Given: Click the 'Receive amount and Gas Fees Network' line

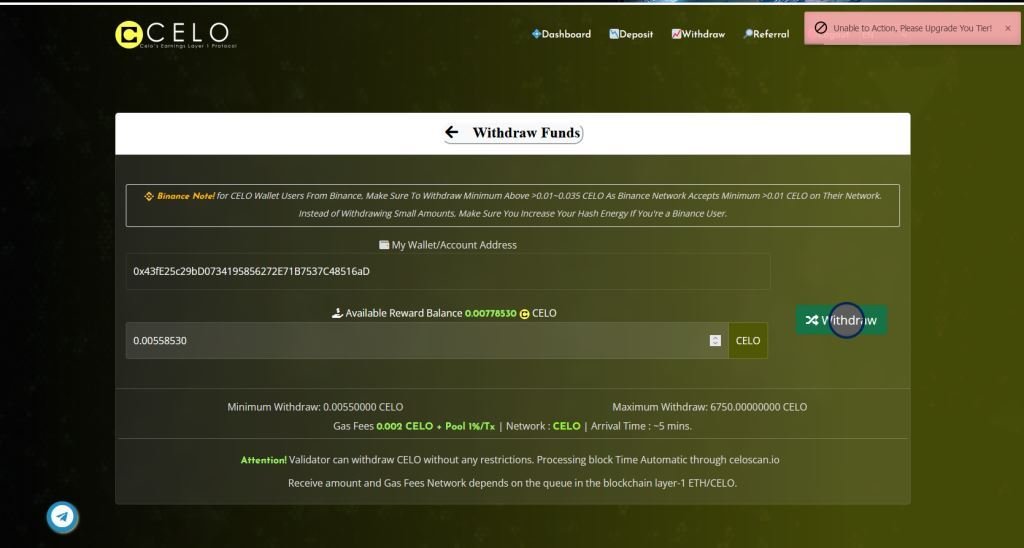Looking at the screenshot, I should [512, 483].
